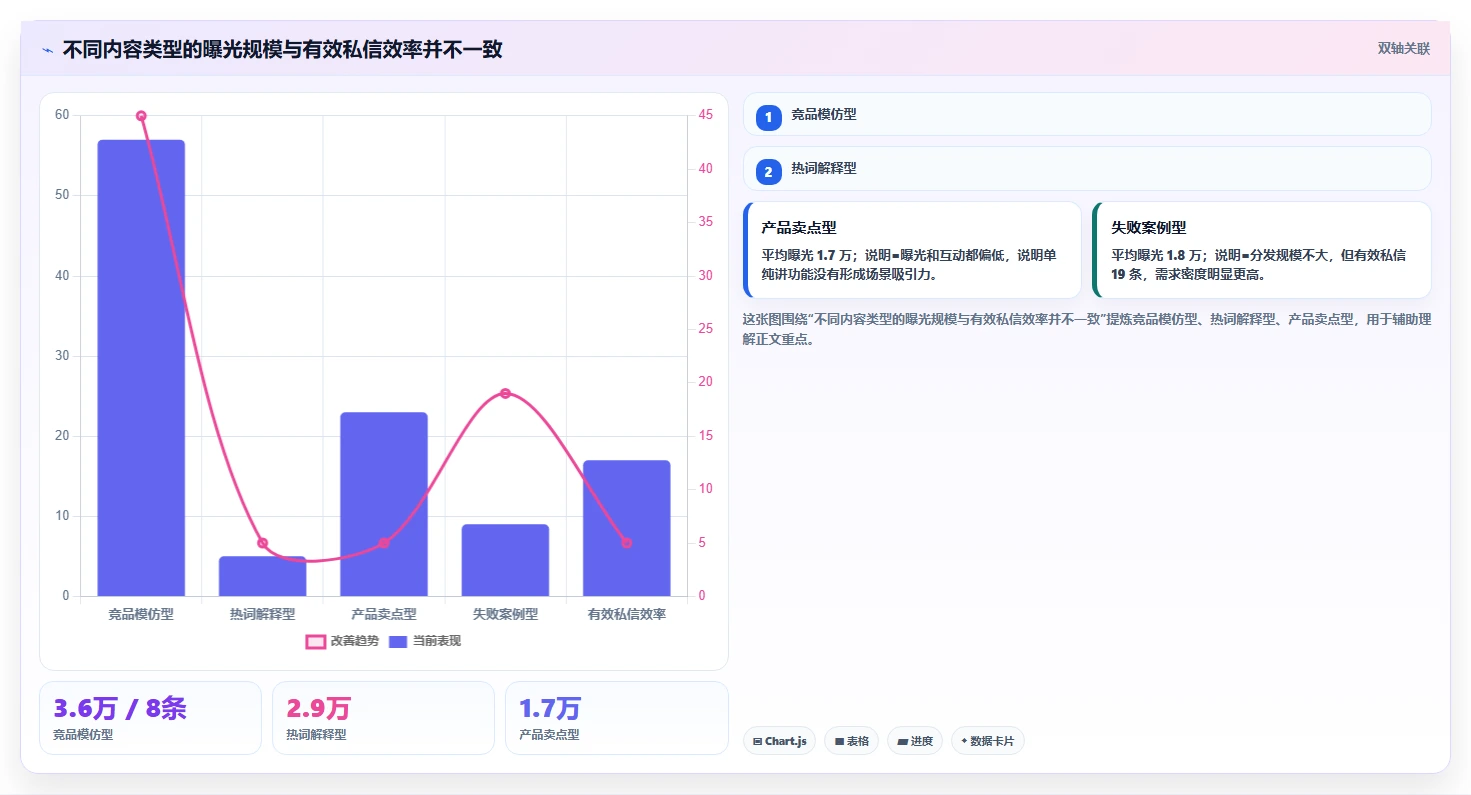
Task: Select the 表格 tag
Action: (x=851, y=741)
